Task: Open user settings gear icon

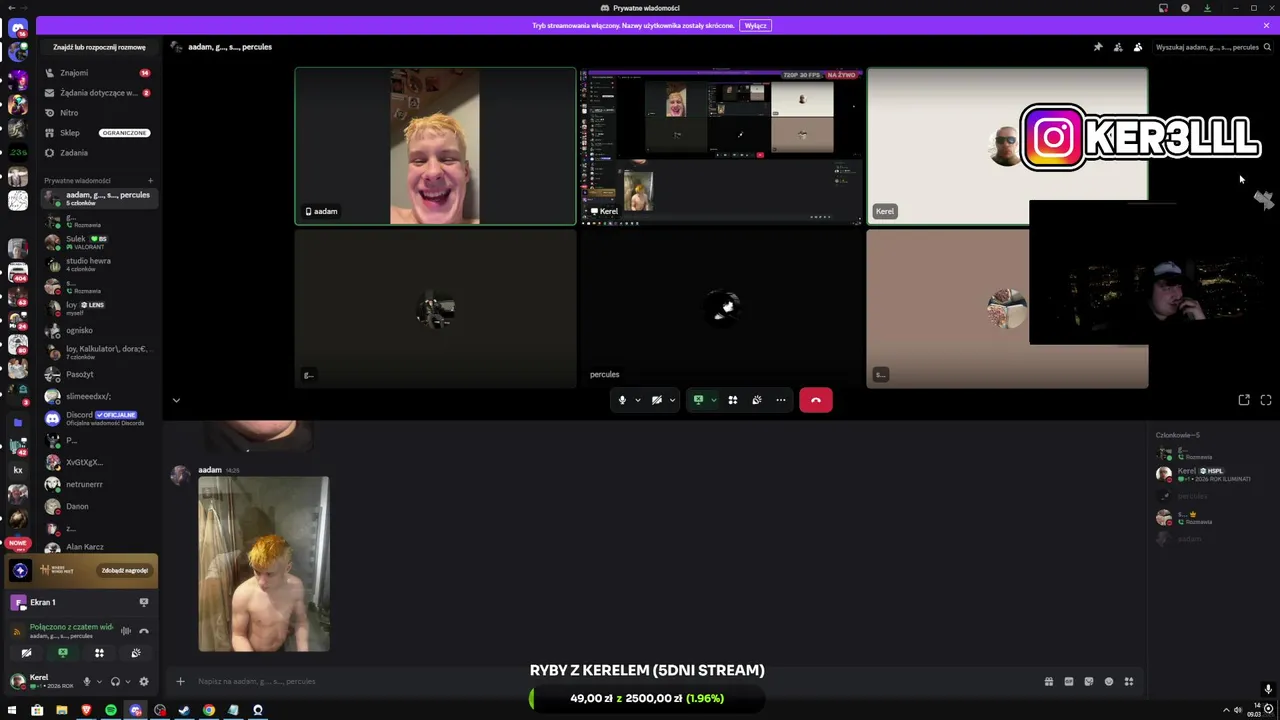Action: tap(143, 682)
